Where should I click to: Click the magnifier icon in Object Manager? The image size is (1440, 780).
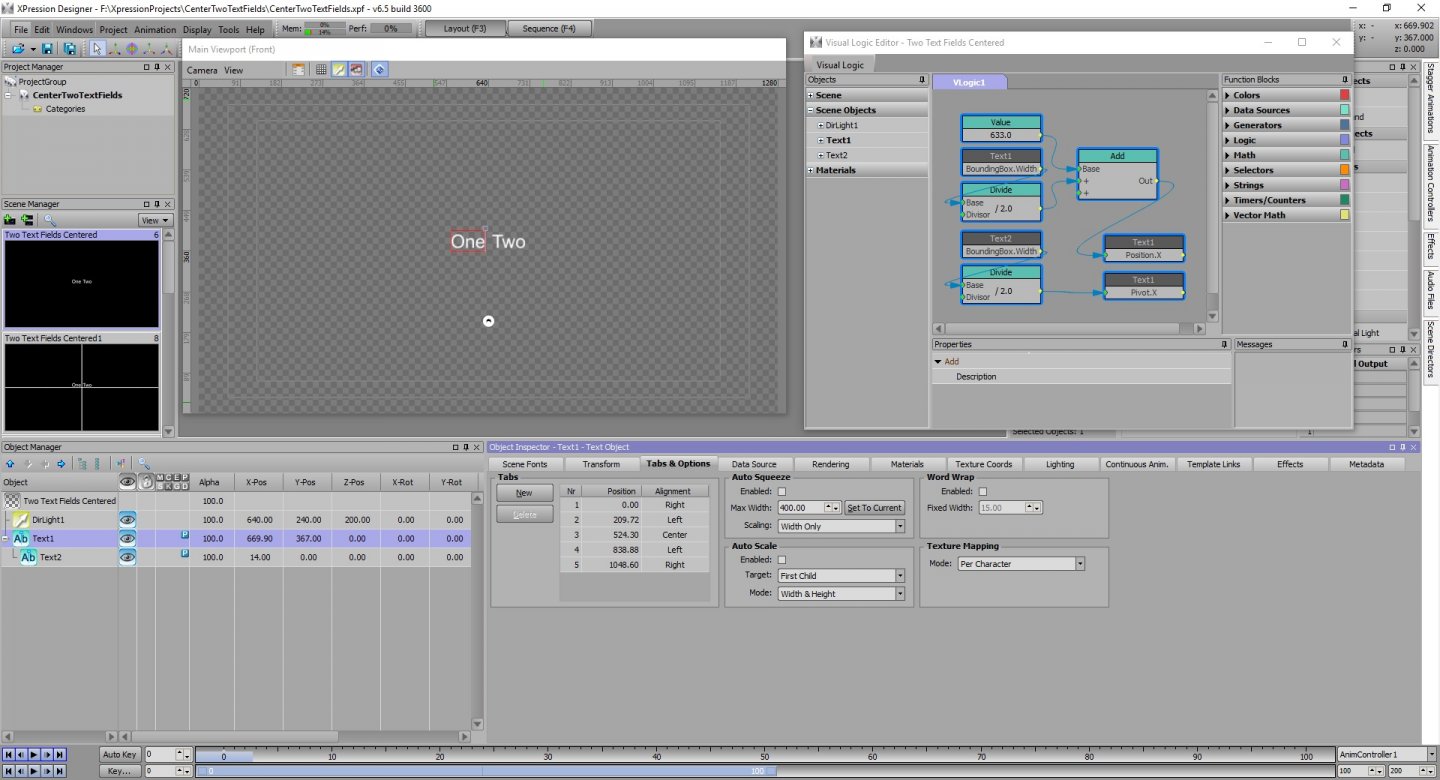click(144, 464)
